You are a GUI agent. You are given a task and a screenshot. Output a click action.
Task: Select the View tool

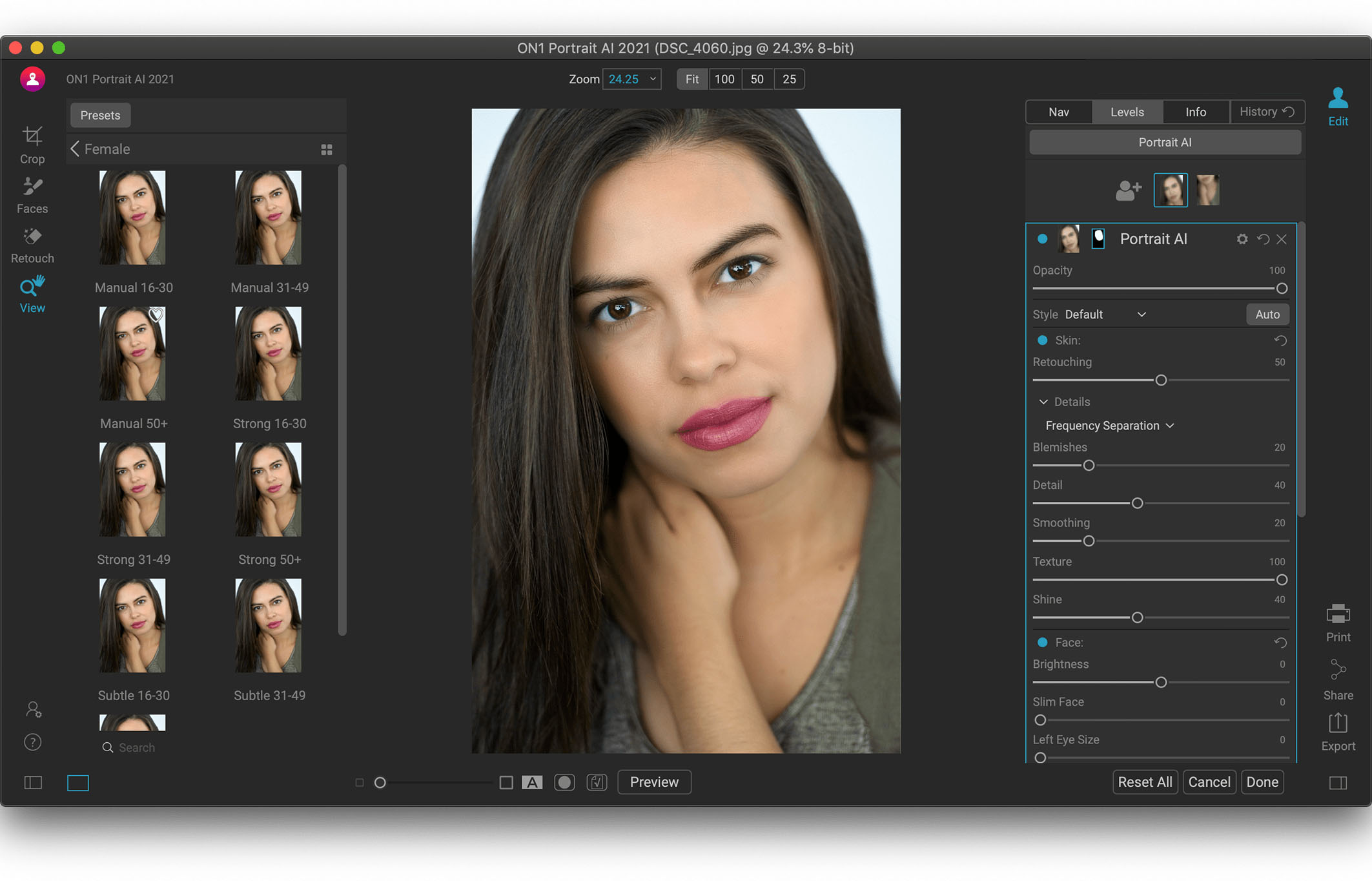click(x=32, y=295)
